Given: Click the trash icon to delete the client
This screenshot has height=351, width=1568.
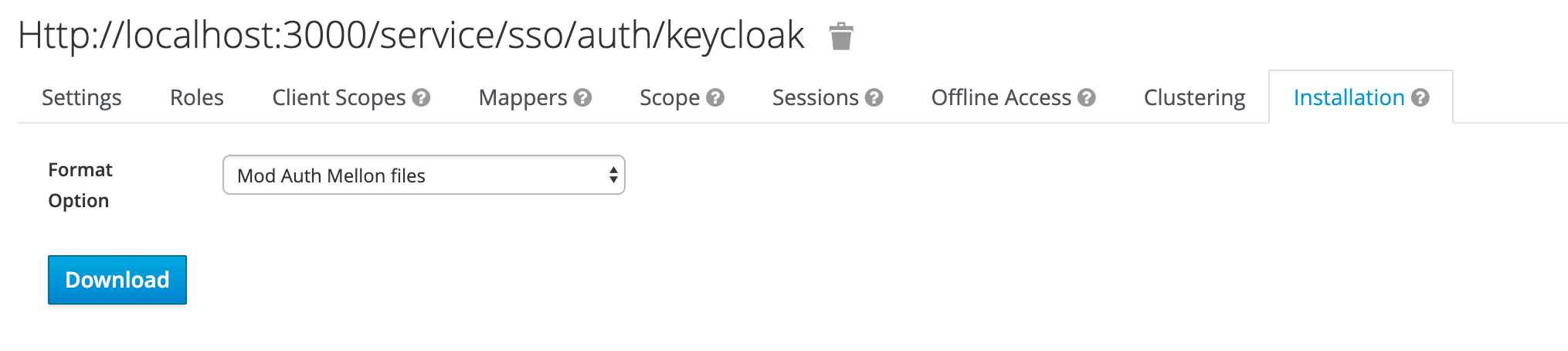Looking at the screenshot, I should tap(840, 36).
